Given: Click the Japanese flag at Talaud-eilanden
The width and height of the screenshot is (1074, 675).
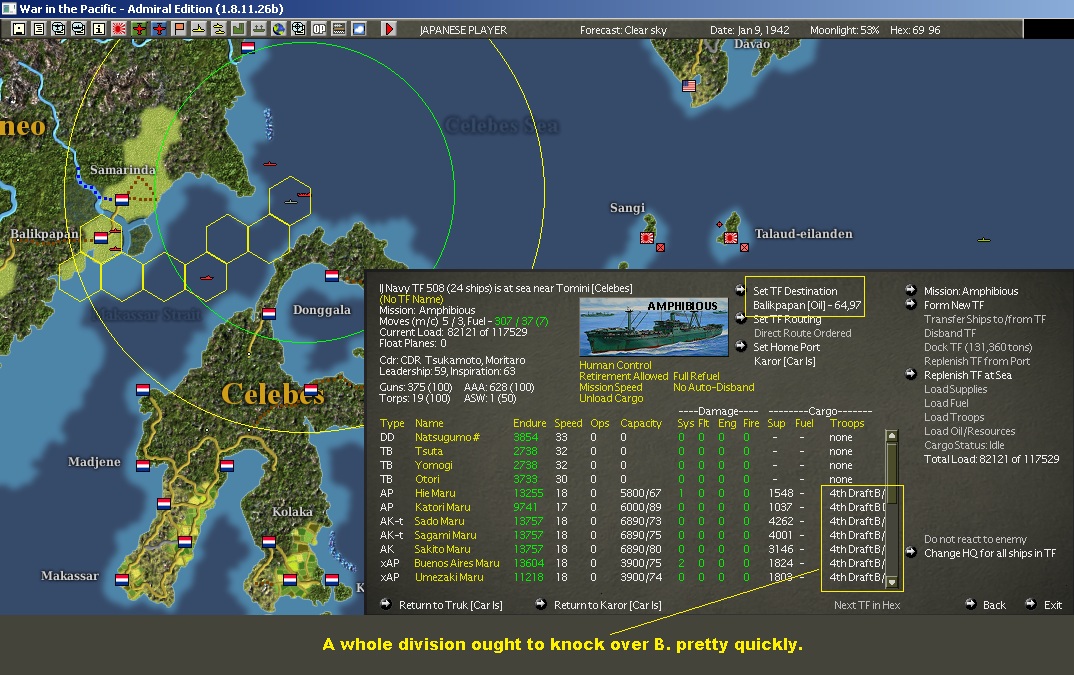Looking at the screenshot, I should click(x=731, y=238).
